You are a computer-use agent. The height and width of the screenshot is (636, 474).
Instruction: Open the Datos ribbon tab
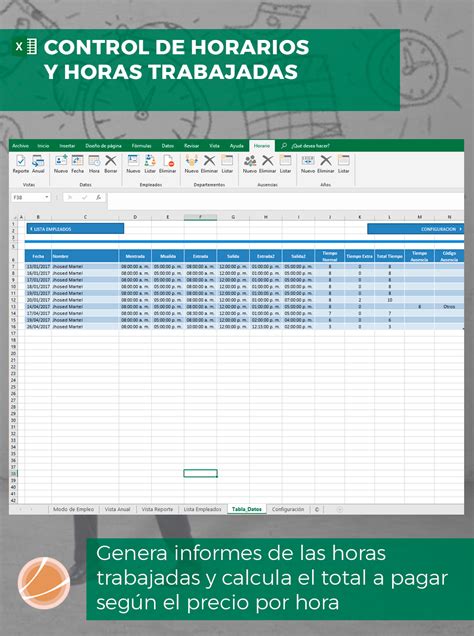[167, 146]
